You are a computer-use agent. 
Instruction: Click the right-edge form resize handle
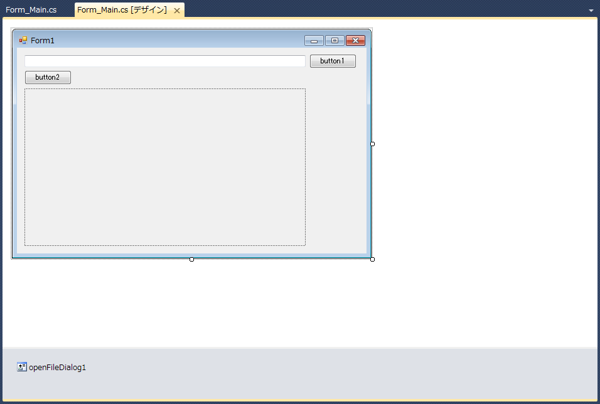372,144
